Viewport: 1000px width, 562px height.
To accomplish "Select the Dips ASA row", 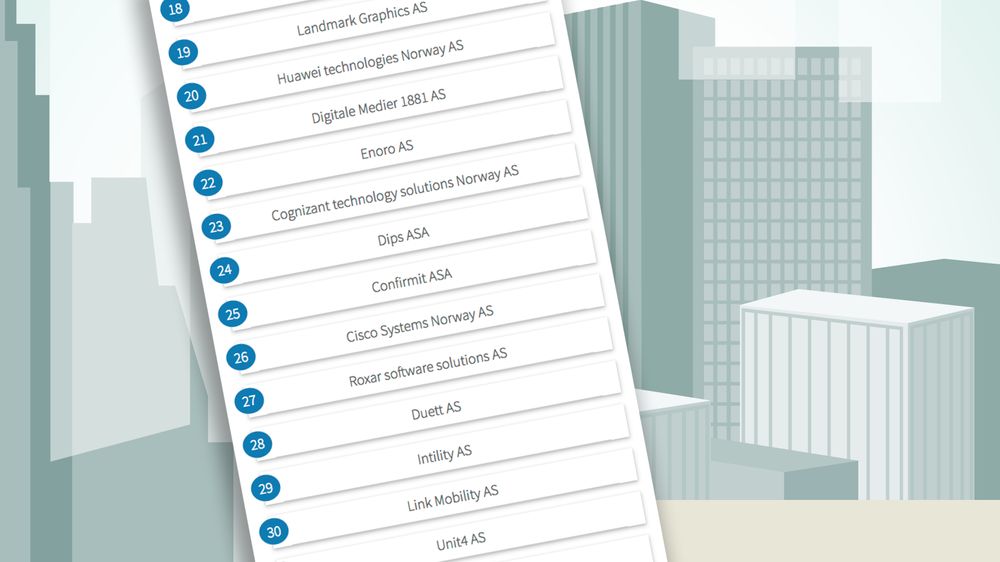I will [x=403, y=236].
